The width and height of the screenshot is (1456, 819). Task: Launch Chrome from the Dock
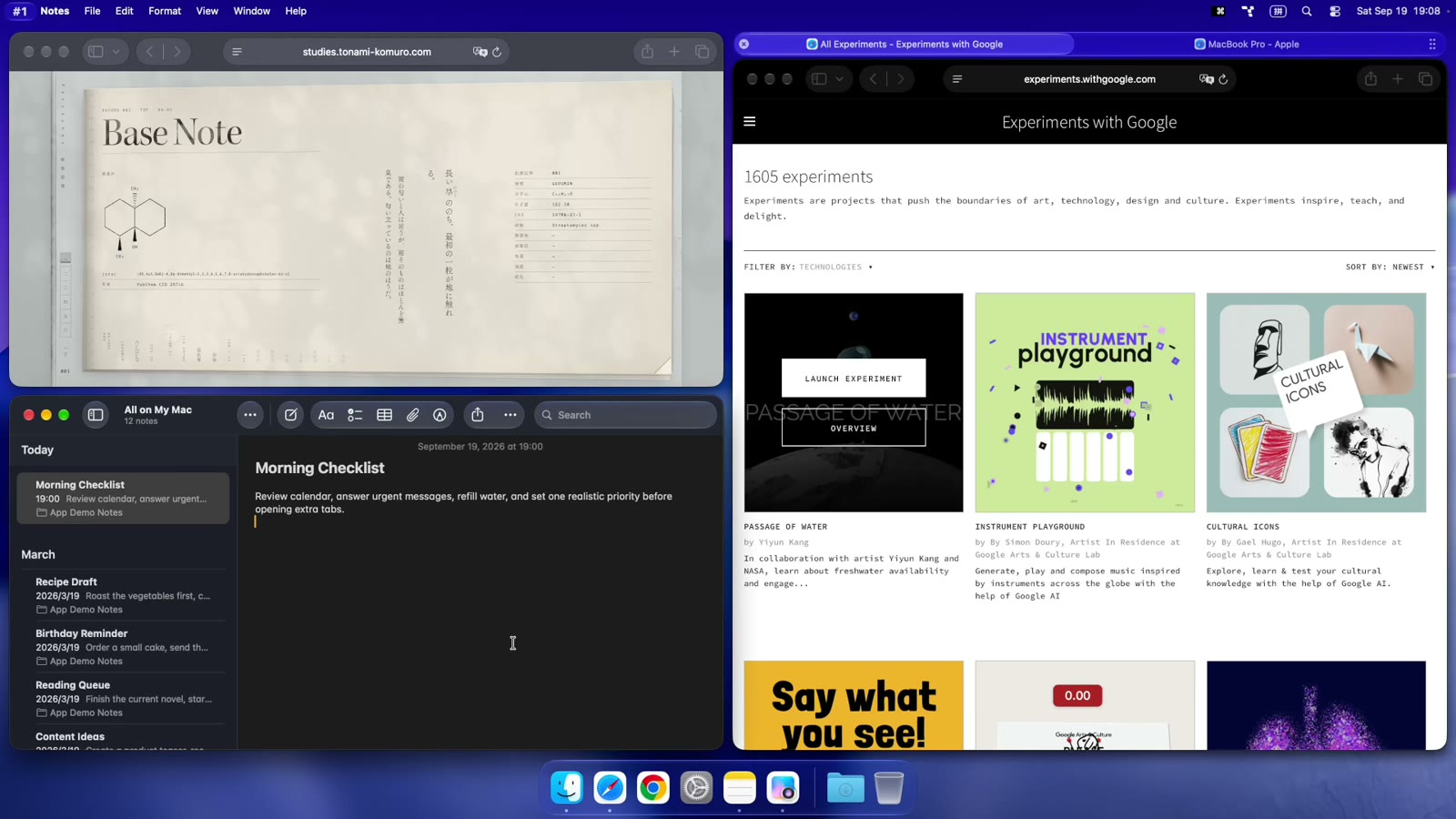click(x=653, y=787)
